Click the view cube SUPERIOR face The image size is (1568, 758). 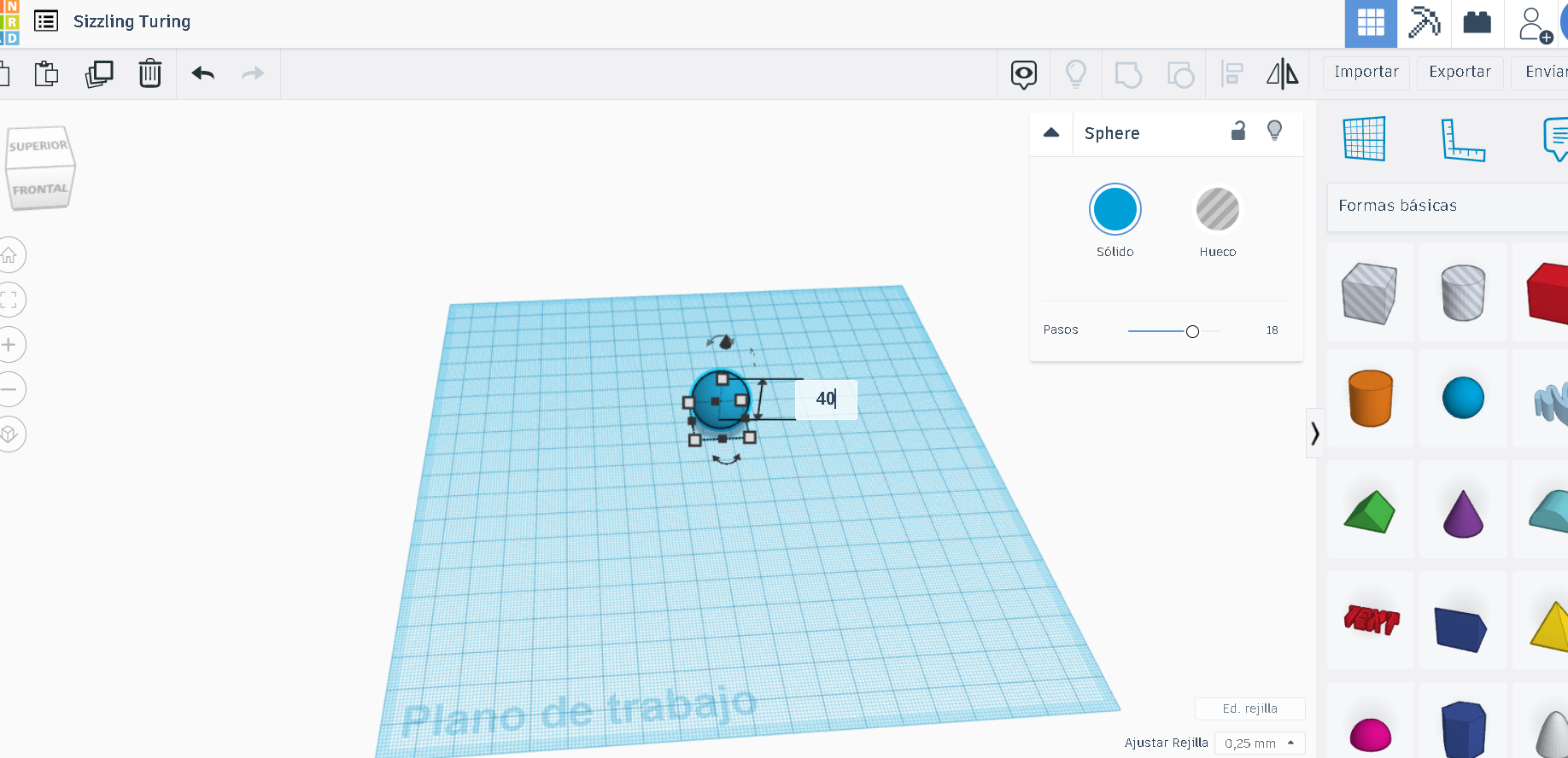pos(39,146)
